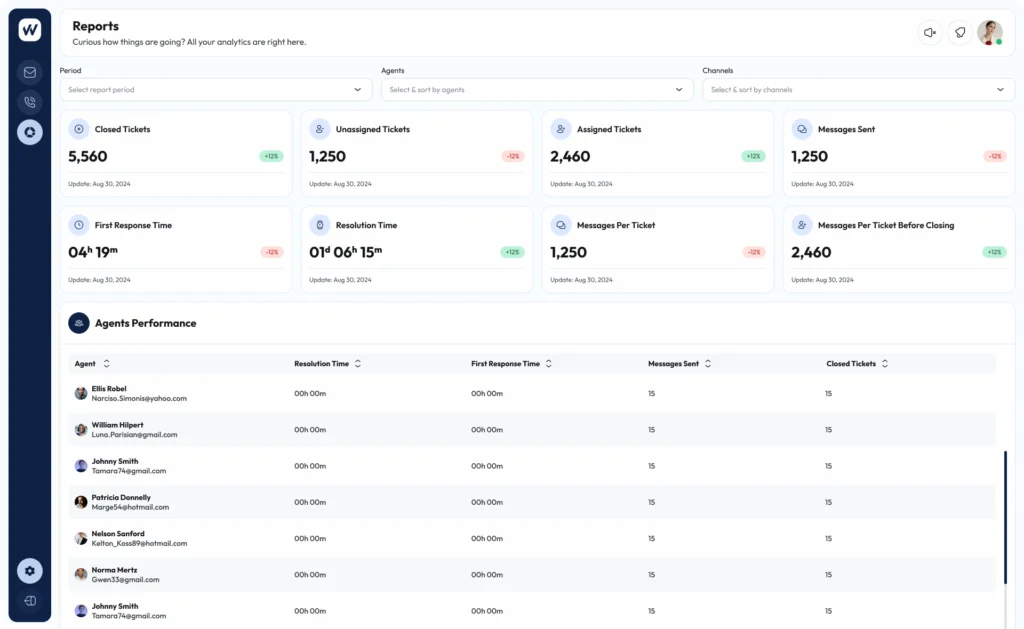The image size is (1024, 629).
Task: Sort by Resolution Time column header
Action: [x=358, y=364]
